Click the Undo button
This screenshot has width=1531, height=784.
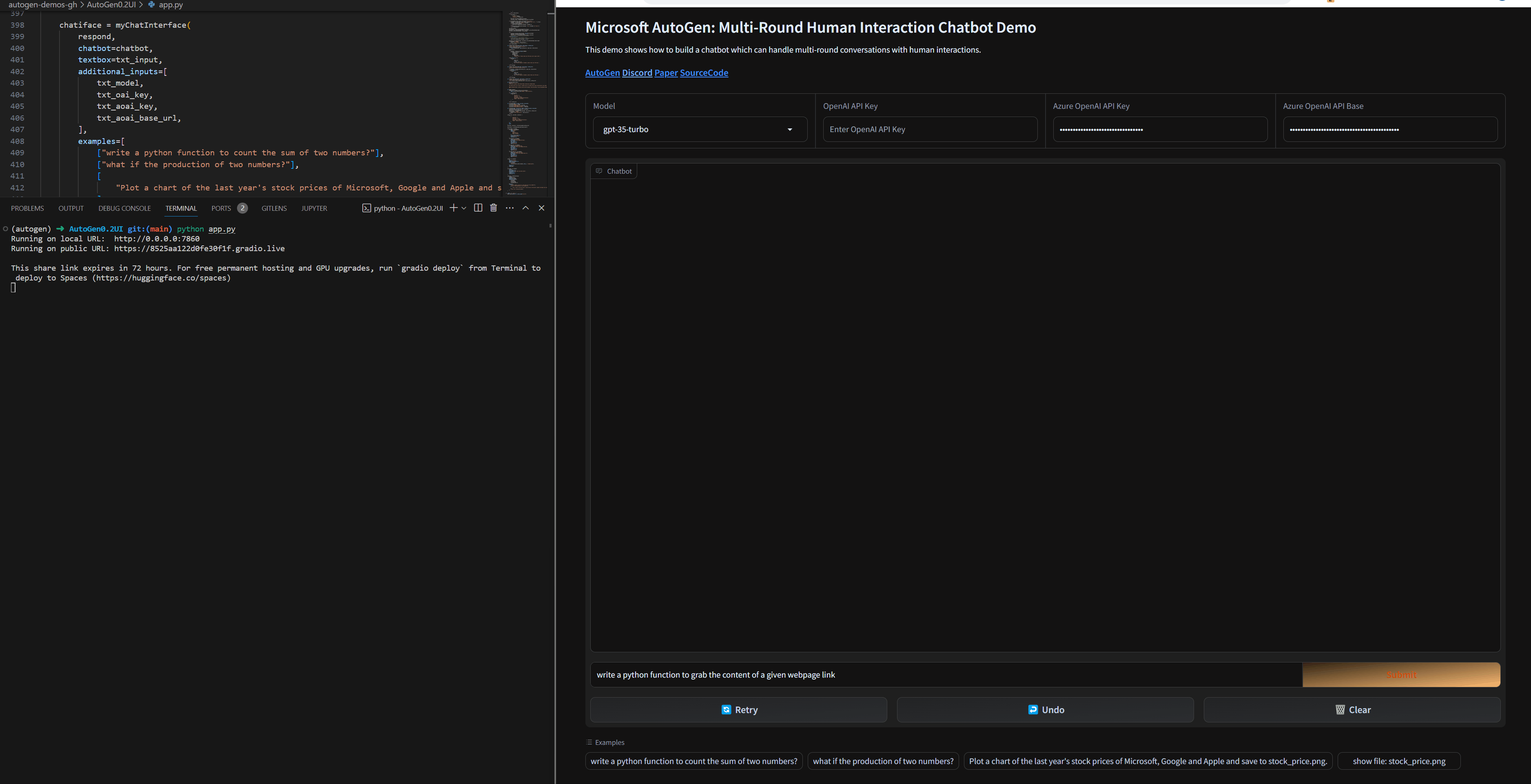pos(1045,710)
